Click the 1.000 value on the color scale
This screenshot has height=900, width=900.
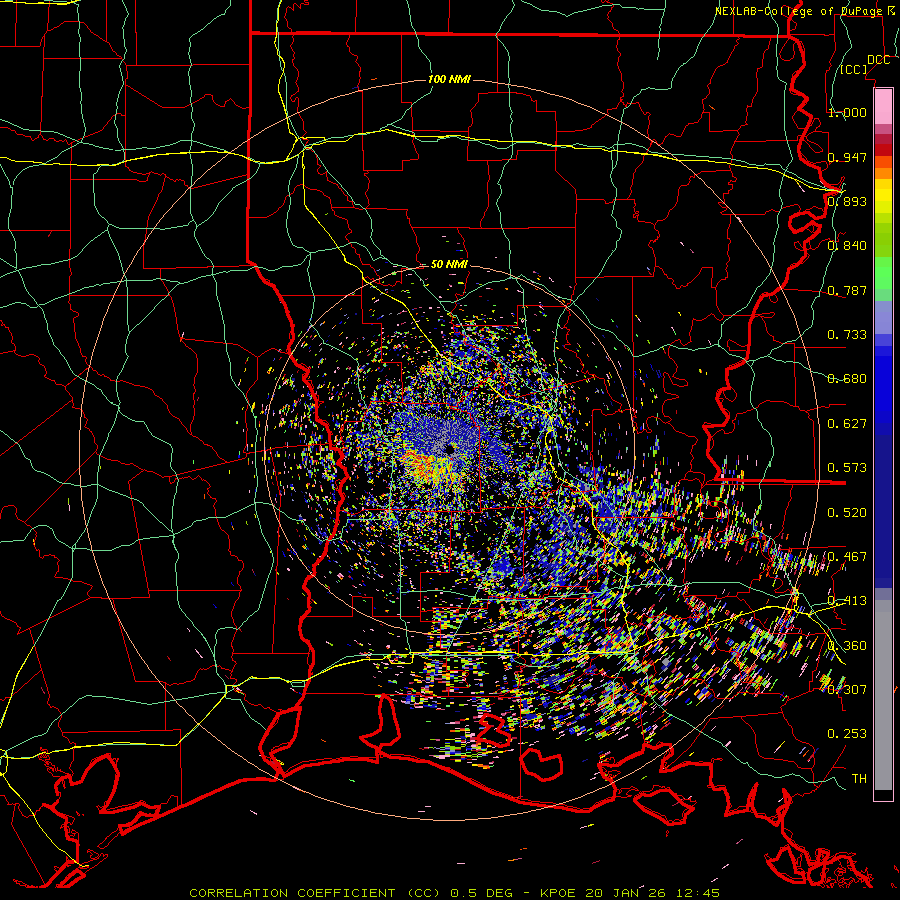click(x=847, y=112)
